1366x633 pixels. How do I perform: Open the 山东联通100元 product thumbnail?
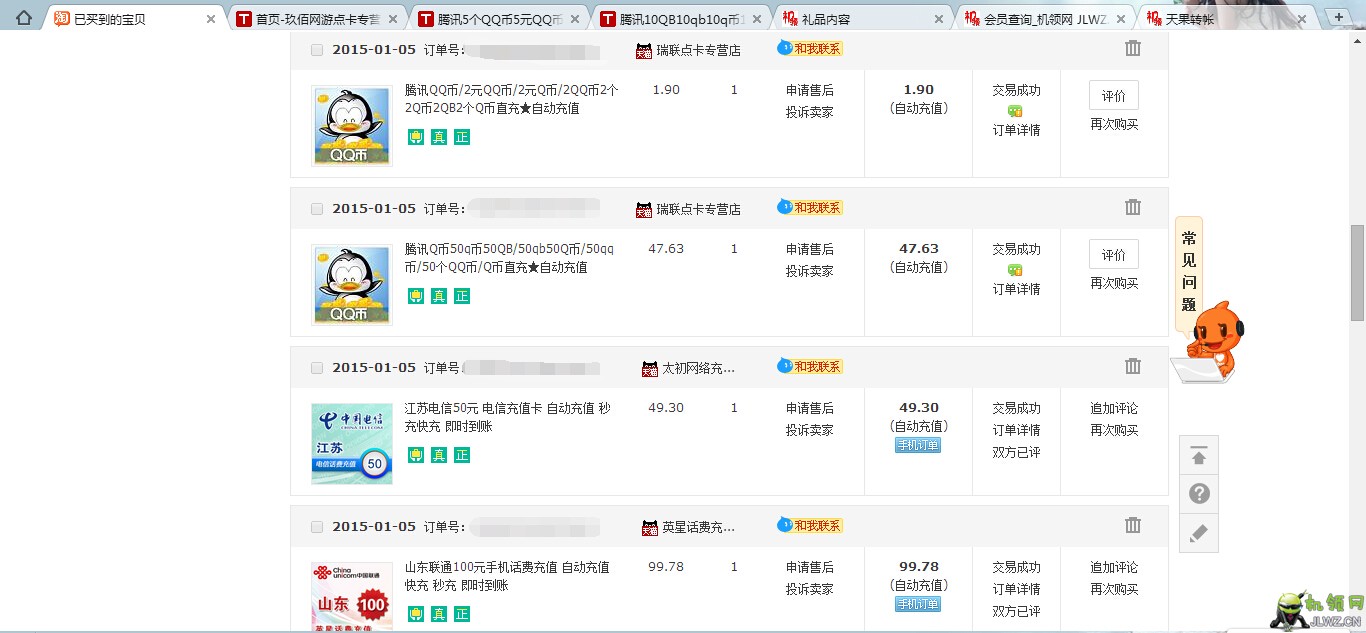pyautogui.click(x=352, y=597)
